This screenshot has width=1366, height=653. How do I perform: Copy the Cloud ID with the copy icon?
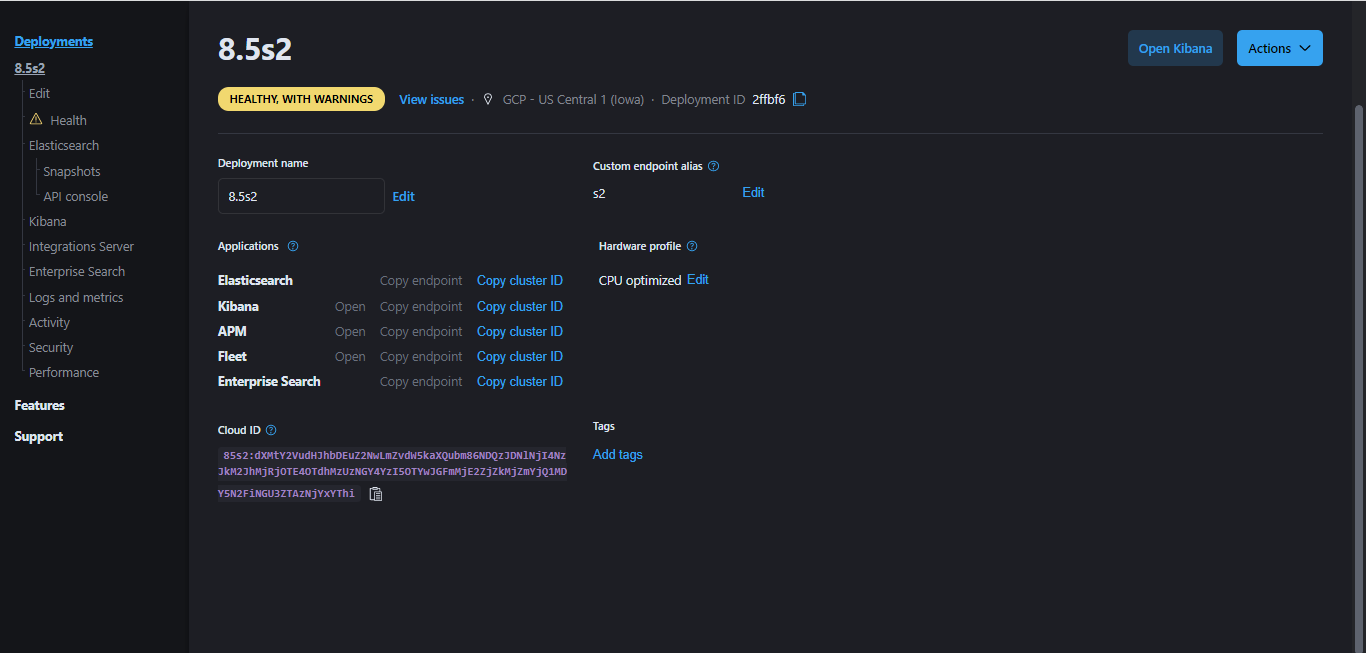375,493
